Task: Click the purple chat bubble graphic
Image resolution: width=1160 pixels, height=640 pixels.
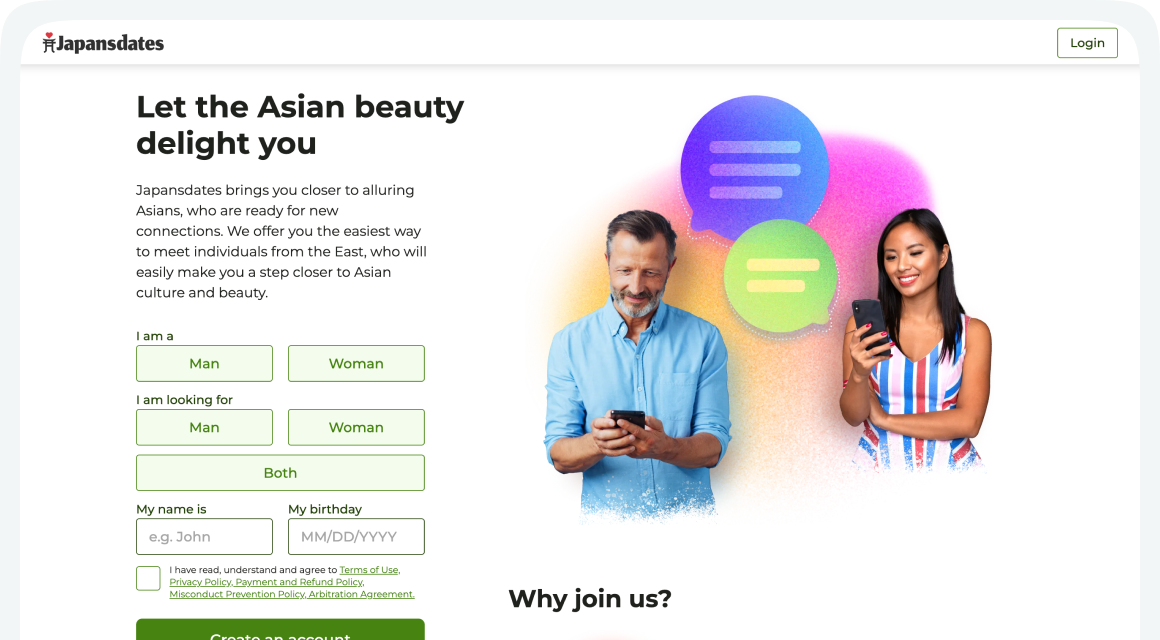Action: pos(754,167)
